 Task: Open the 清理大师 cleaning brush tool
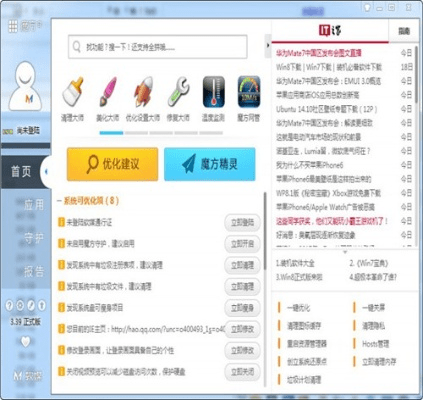[72, 92]
